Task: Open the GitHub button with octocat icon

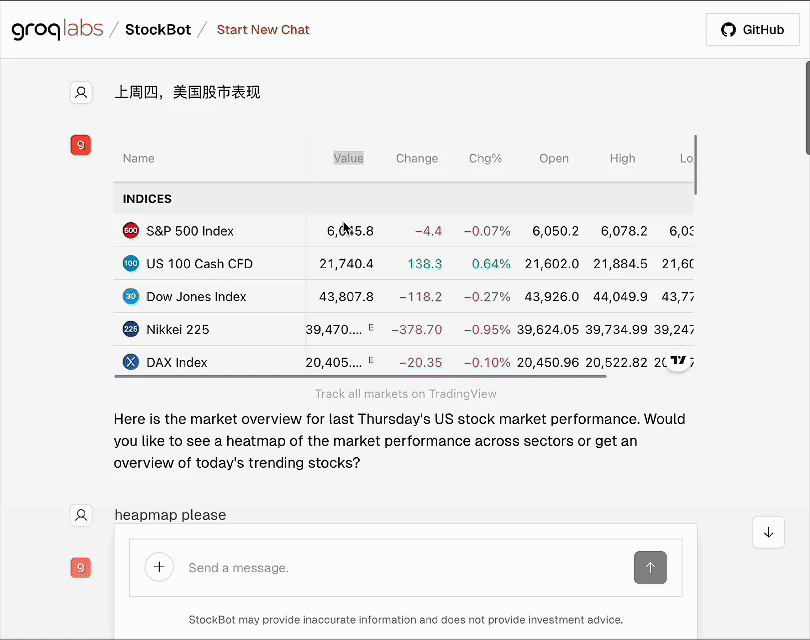Action: (x=752, y=29)
